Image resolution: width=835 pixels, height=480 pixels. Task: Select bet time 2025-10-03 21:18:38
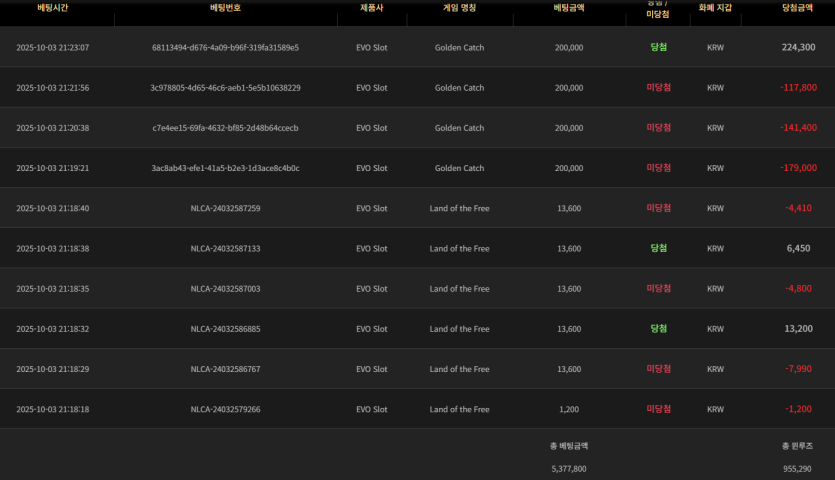click(x=53, y=248)
